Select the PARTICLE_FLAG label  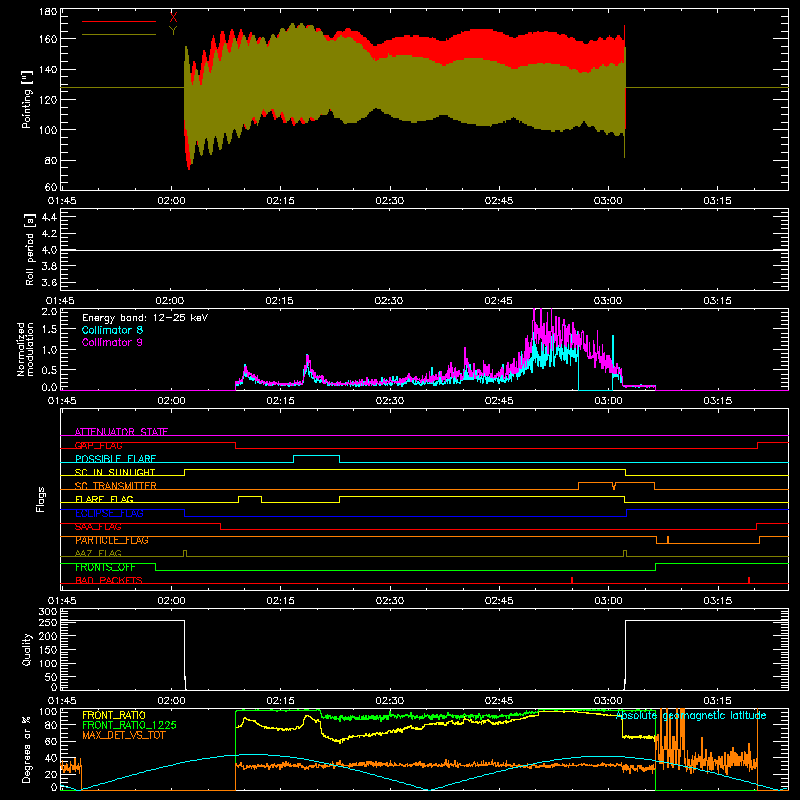(112, 540)
